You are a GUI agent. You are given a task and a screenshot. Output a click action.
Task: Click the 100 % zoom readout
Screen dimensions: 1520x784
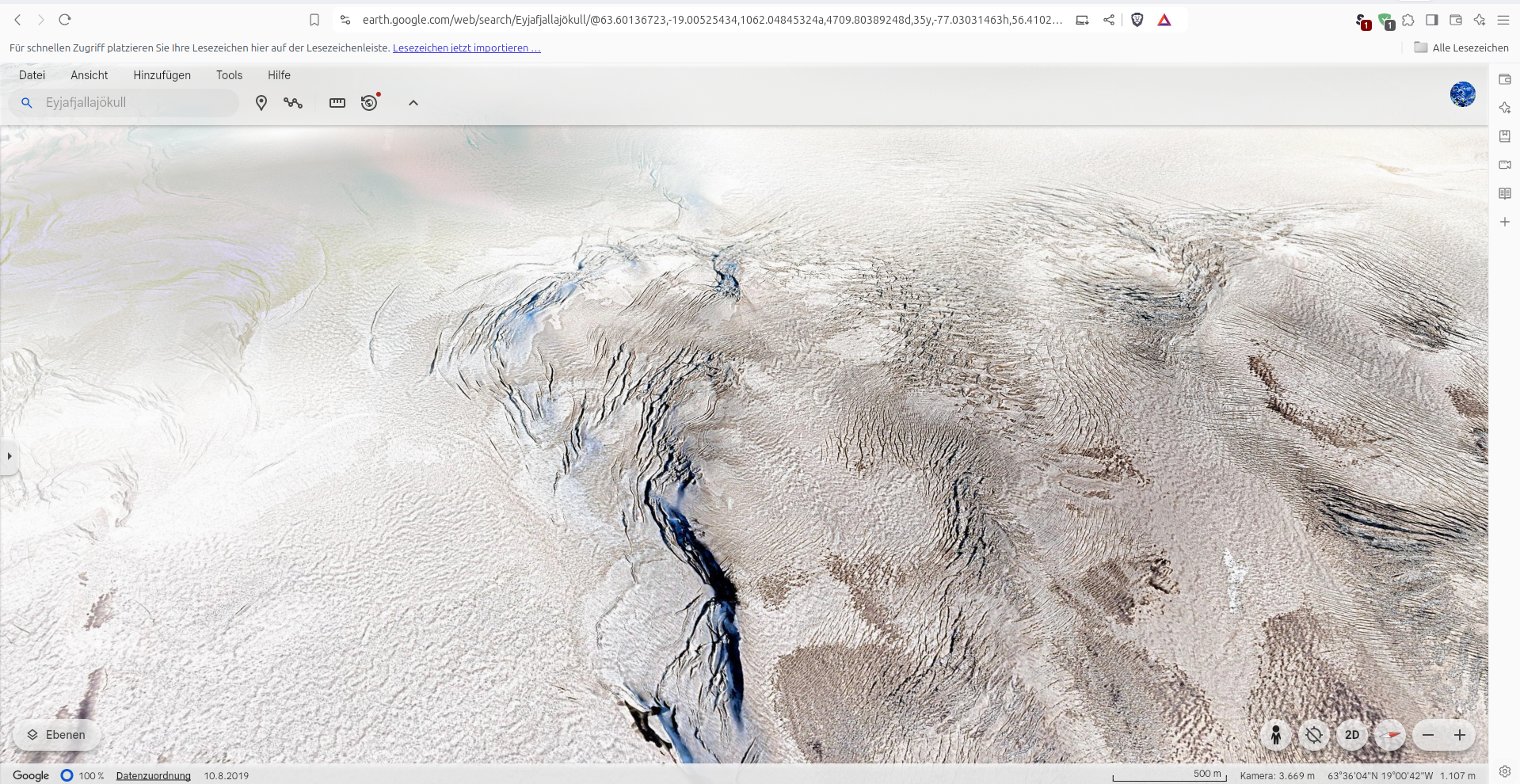coord(91,776)
